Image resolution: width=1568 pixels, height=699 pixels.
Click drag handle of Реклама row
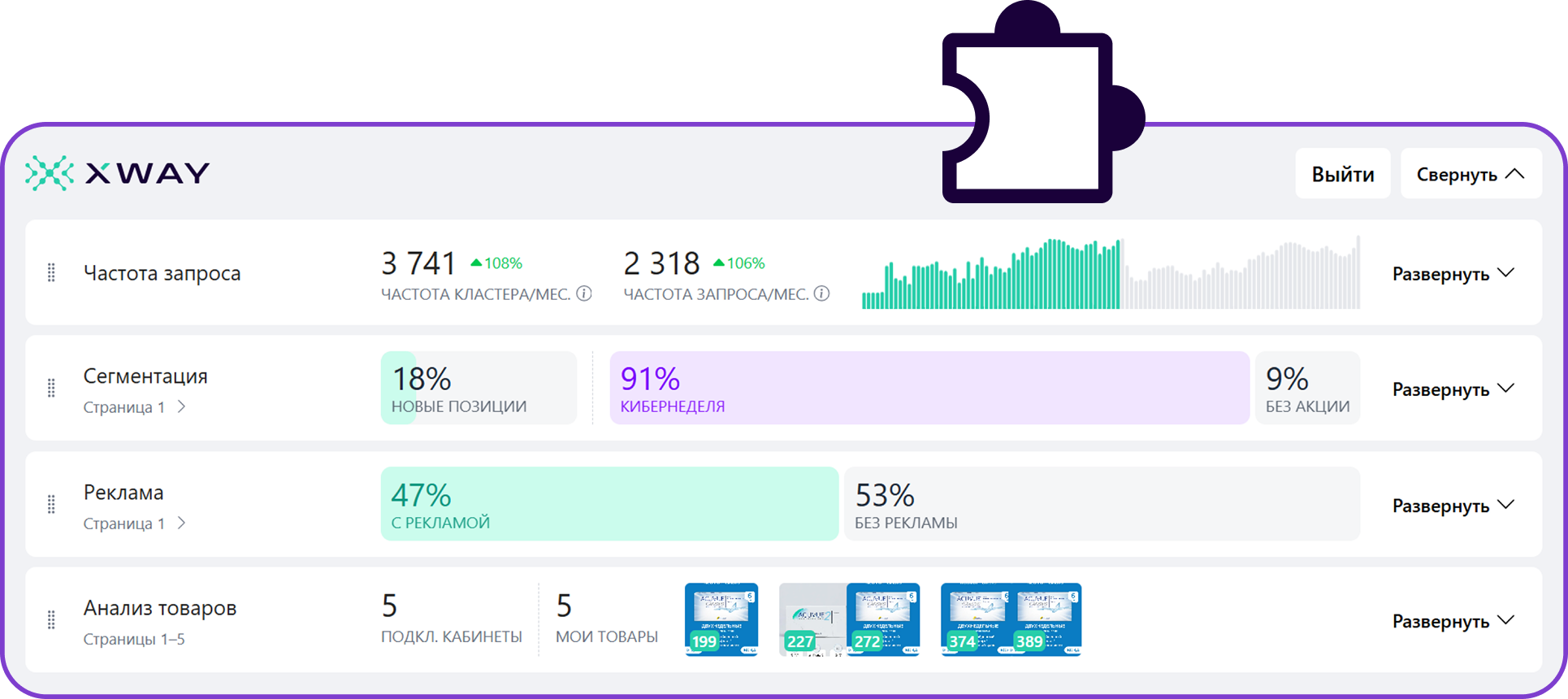[51, 505]
